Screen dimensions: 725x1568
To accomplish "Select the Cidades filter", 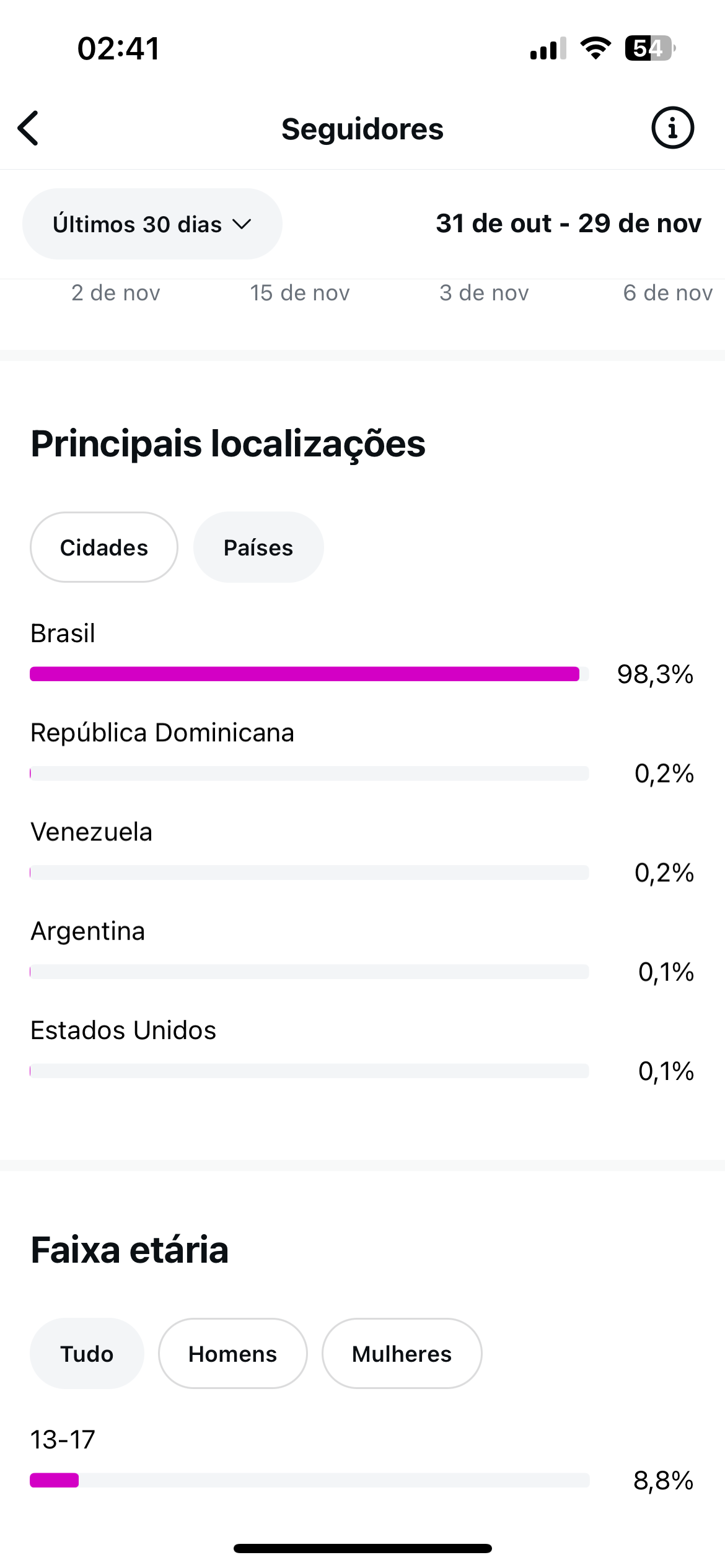I will coord(104,547).
